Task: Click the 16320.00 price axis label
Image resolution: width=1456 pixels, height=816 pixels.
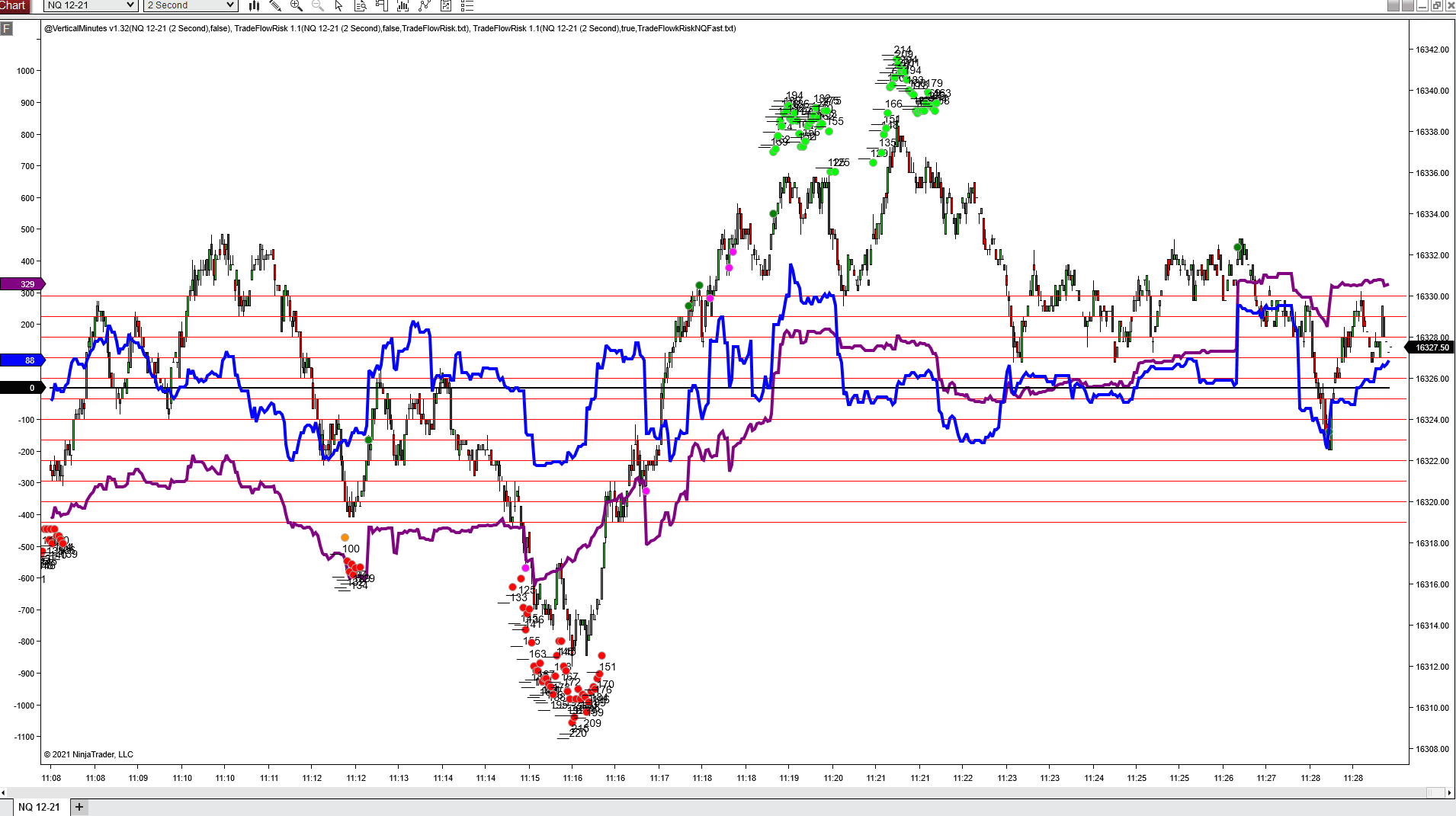Action: 1432,502
